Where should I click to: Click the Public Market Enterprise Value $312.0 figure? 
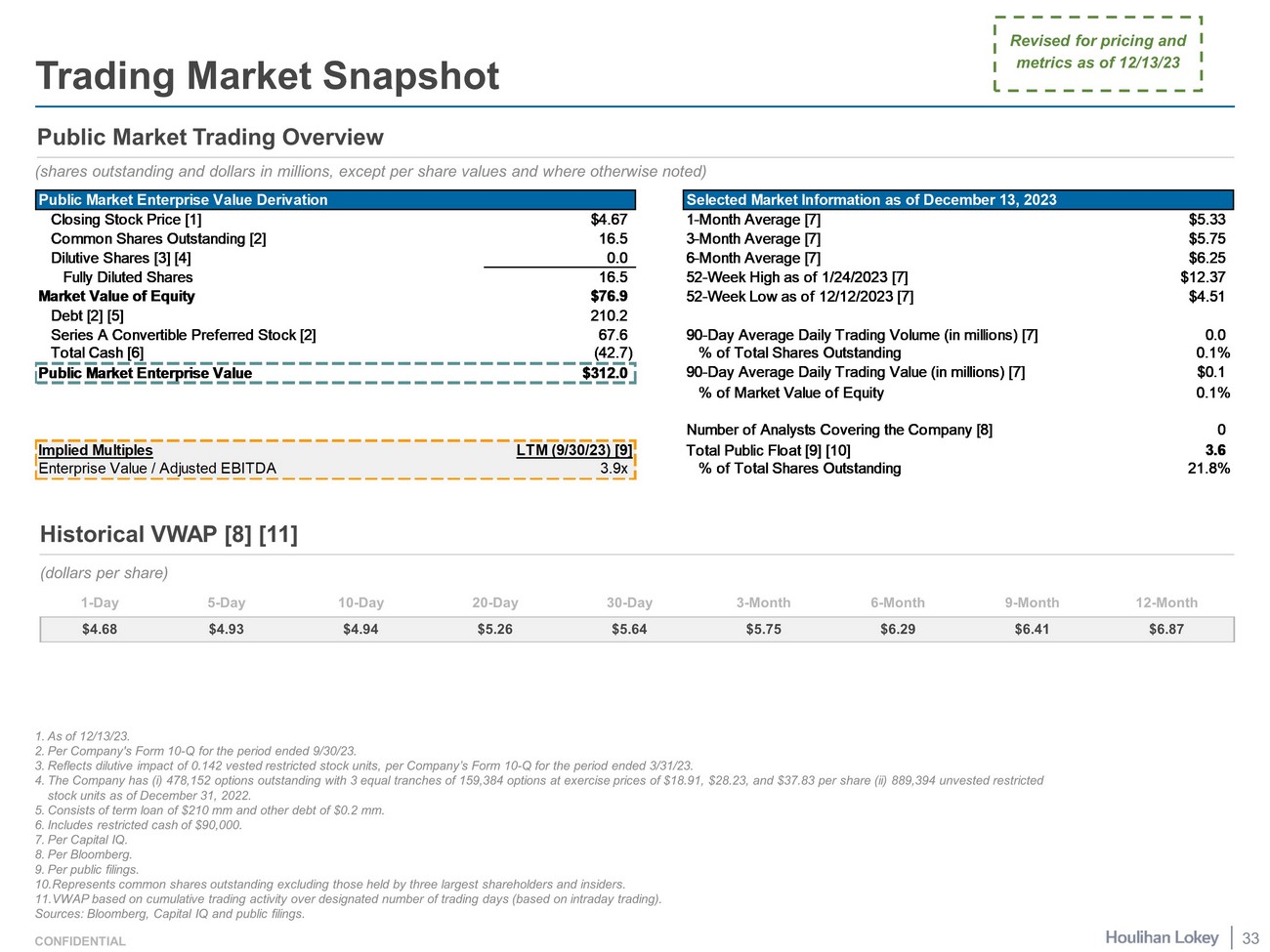click(605, 373)
